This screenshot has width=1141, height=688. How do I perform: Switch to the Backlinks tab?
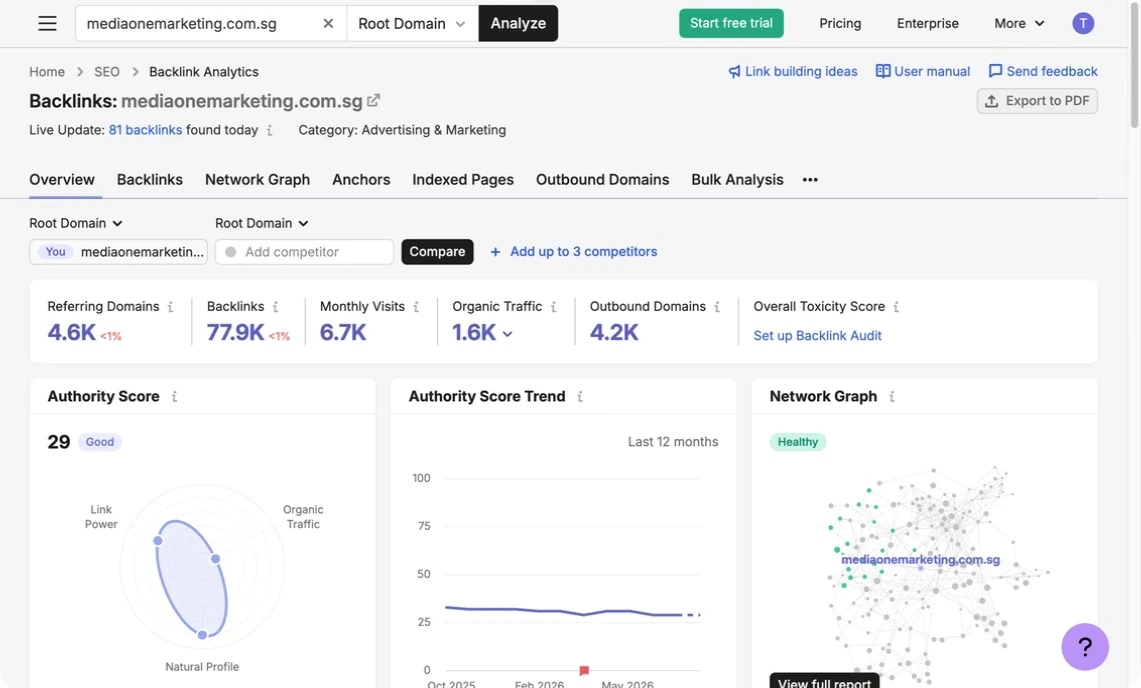150,180
